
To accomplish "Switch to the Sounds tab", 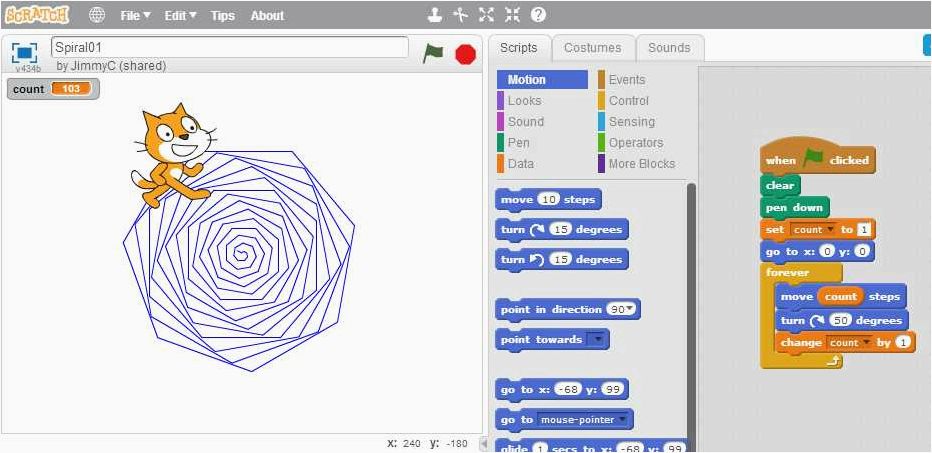I will (669, 48).
